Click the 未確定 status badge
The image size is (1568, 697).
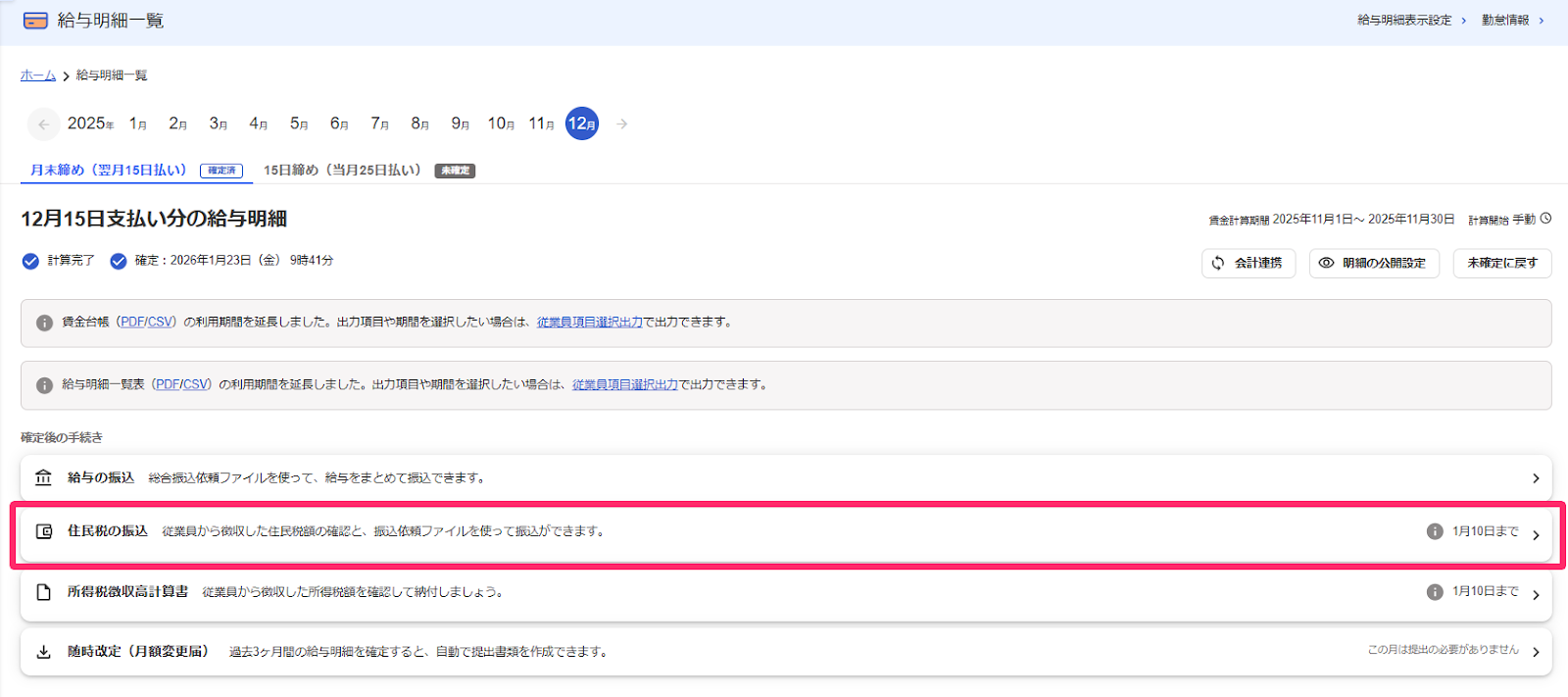pos(455,171)
